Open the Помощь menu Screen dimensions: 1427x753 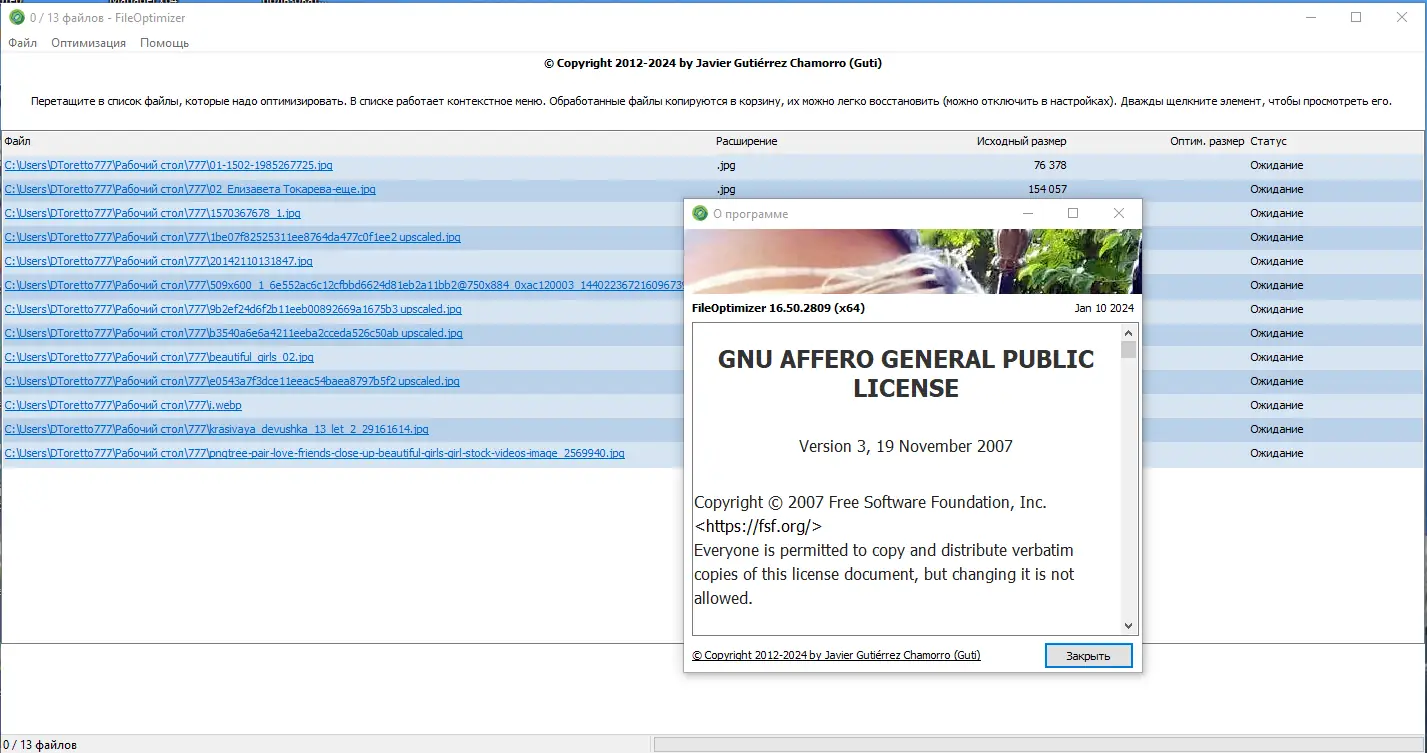tap(164, 43)
